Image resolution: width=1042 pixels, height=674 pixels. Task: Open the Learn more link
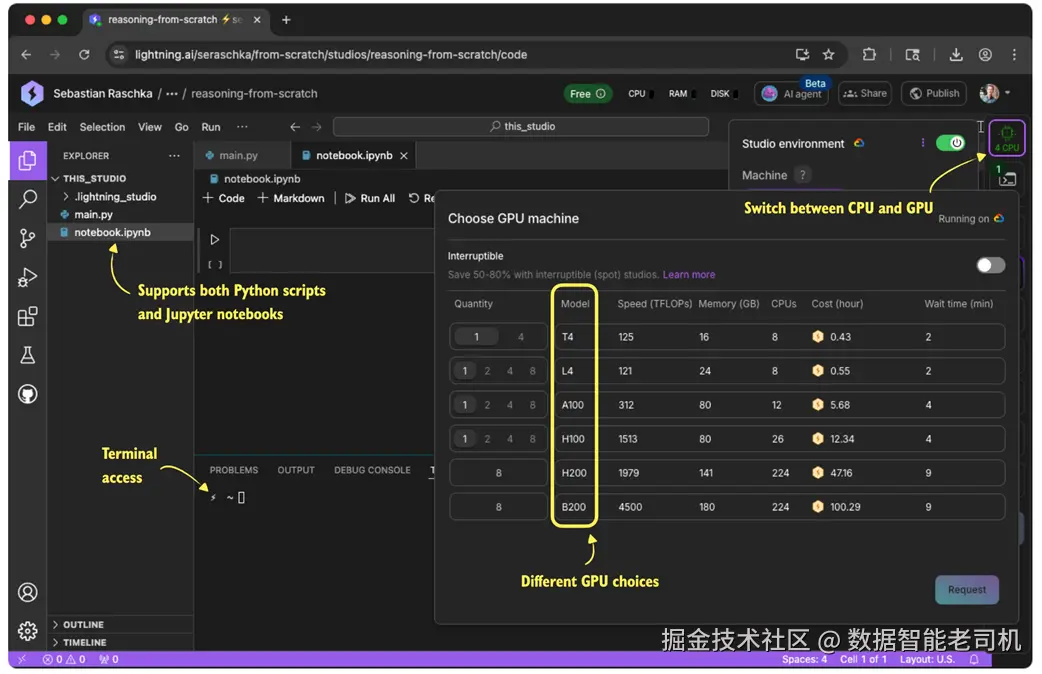click(688, 275)
